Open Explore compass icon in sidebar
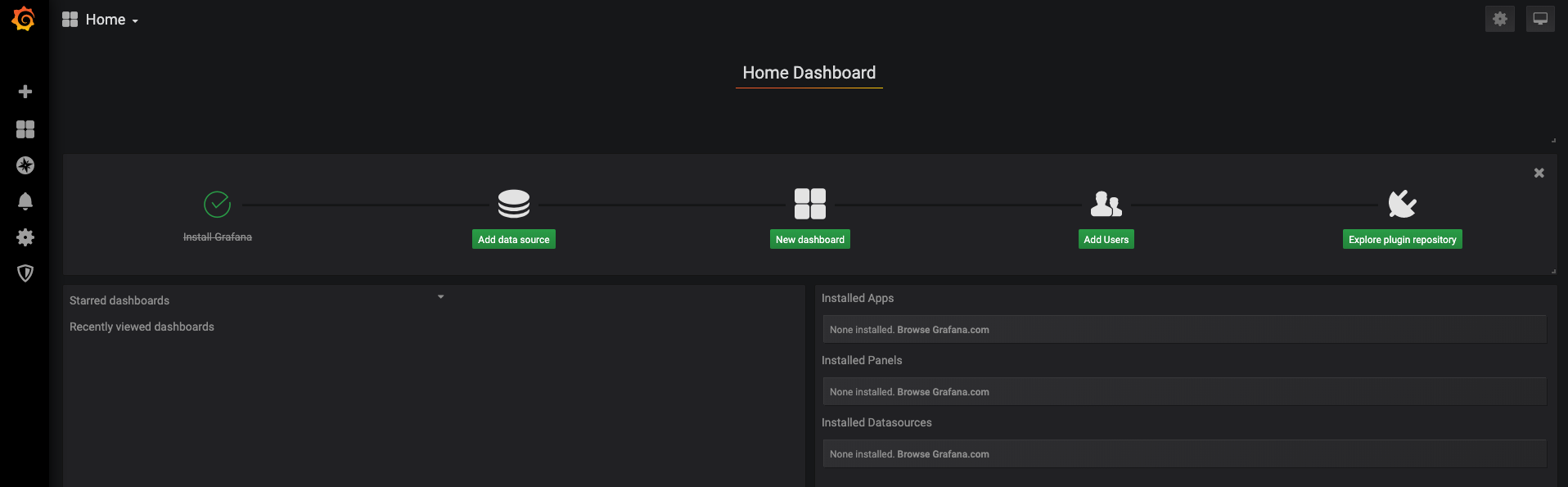This screenshot has height=487, width=1568. click(25, 165)
